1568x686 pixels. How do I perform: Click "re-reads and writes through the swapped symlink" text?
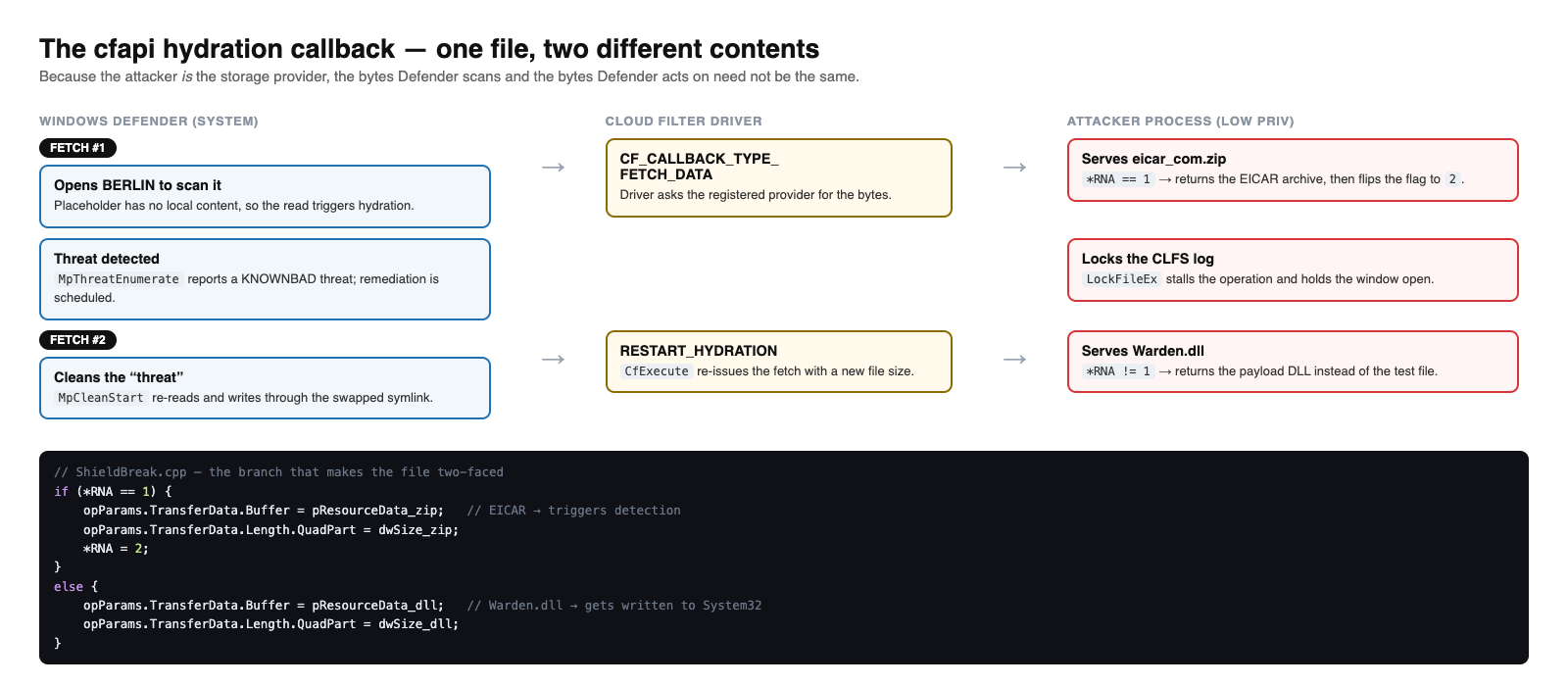(292, 398)
